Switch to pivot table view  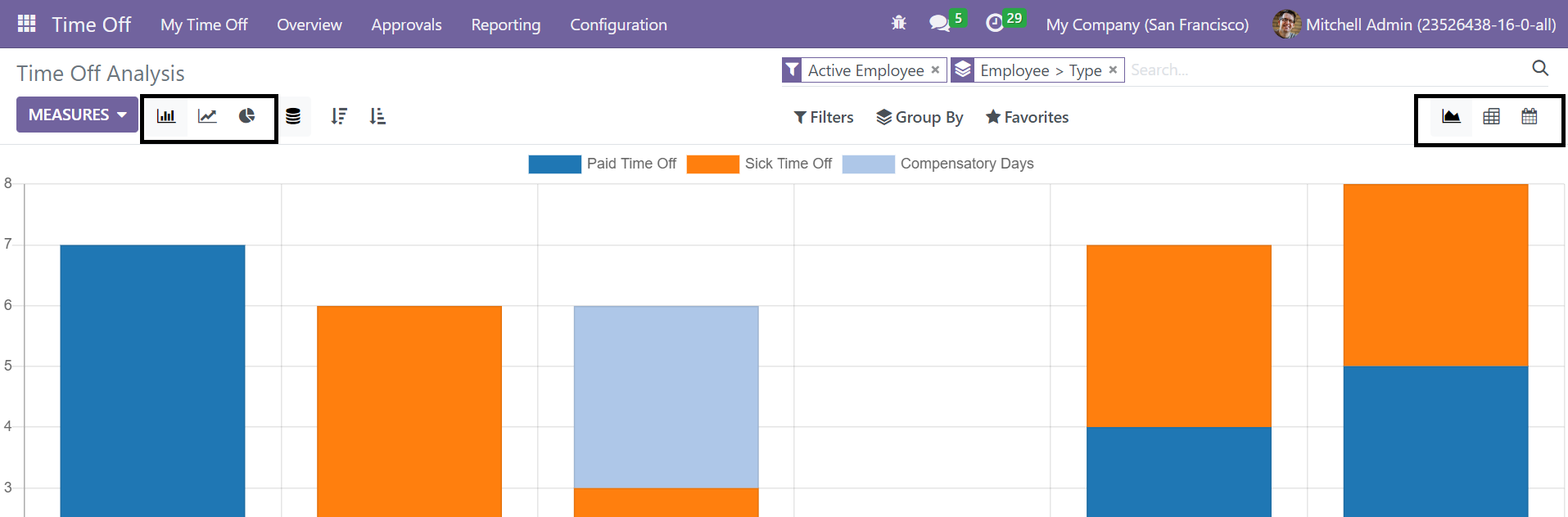(1492, 116)
